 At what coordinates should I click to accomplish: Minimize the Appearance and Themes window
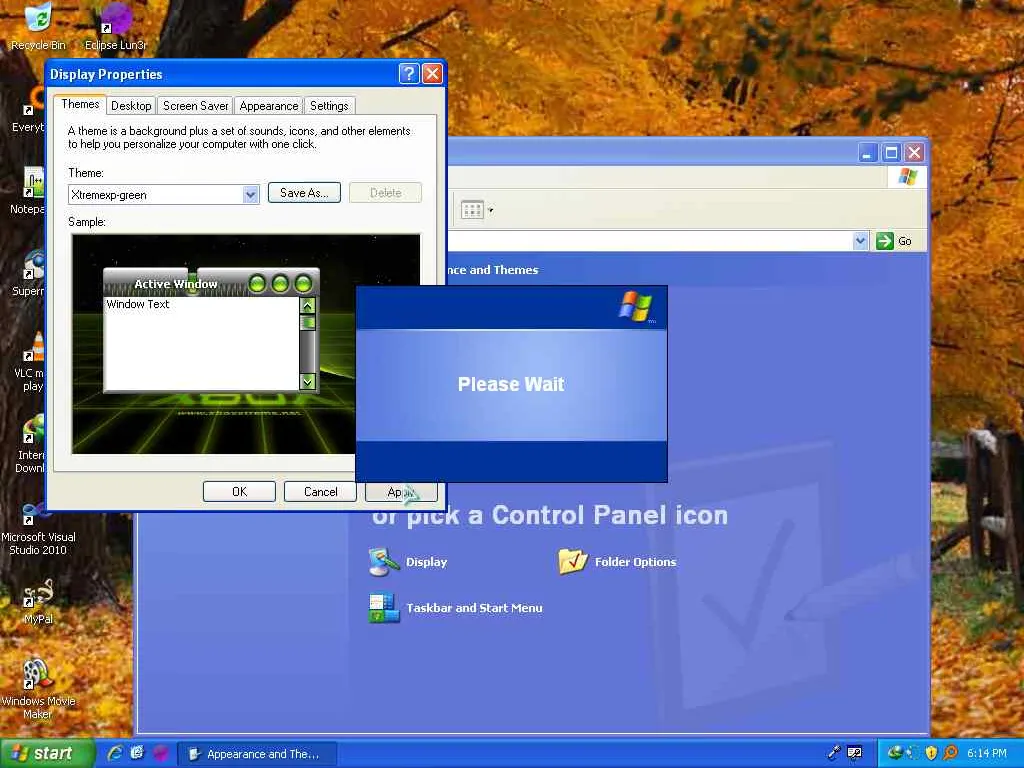tap(867, 153)
